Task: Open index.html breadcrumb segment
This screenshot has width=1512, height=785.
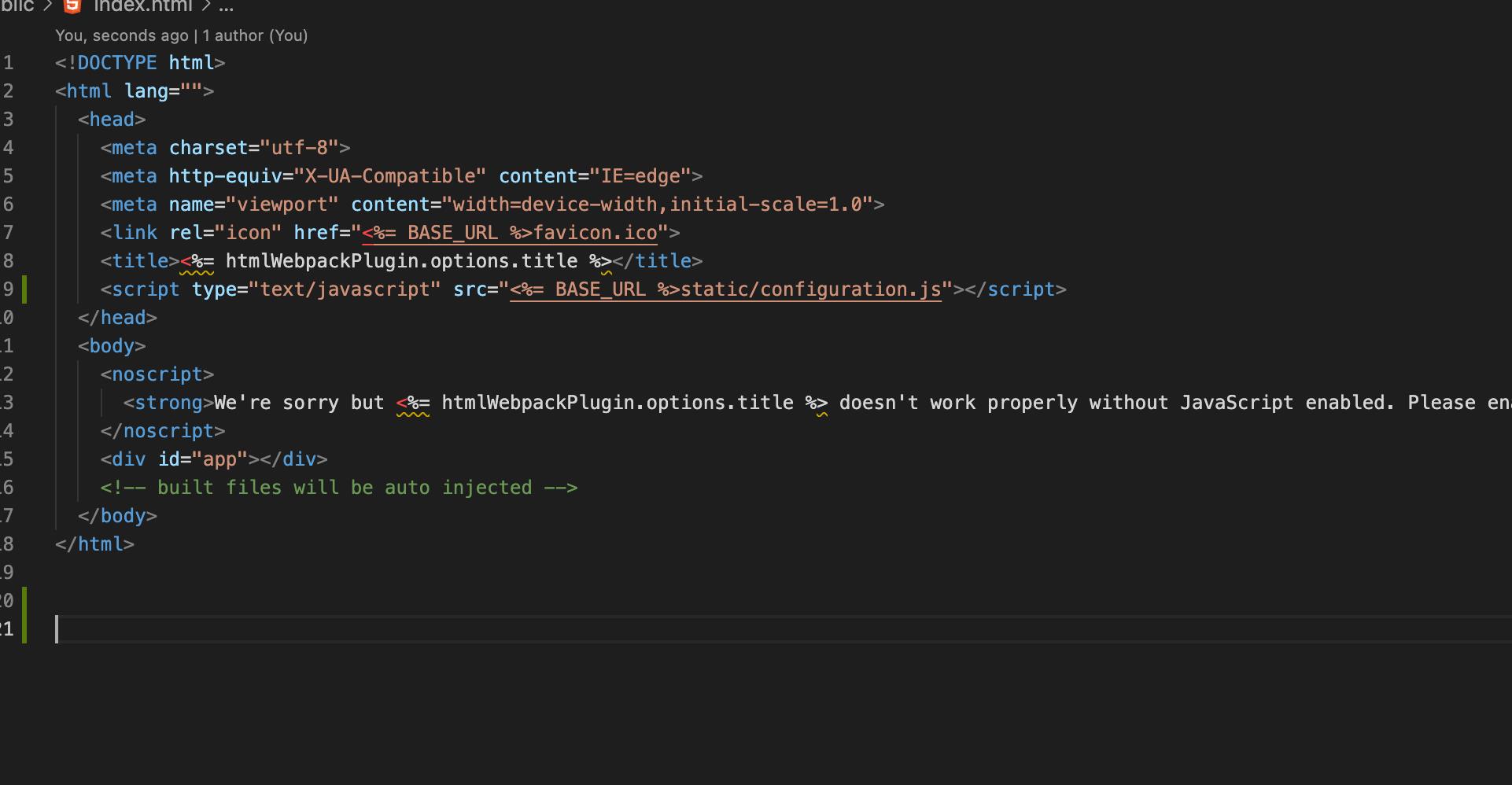Action: point(142,6)
